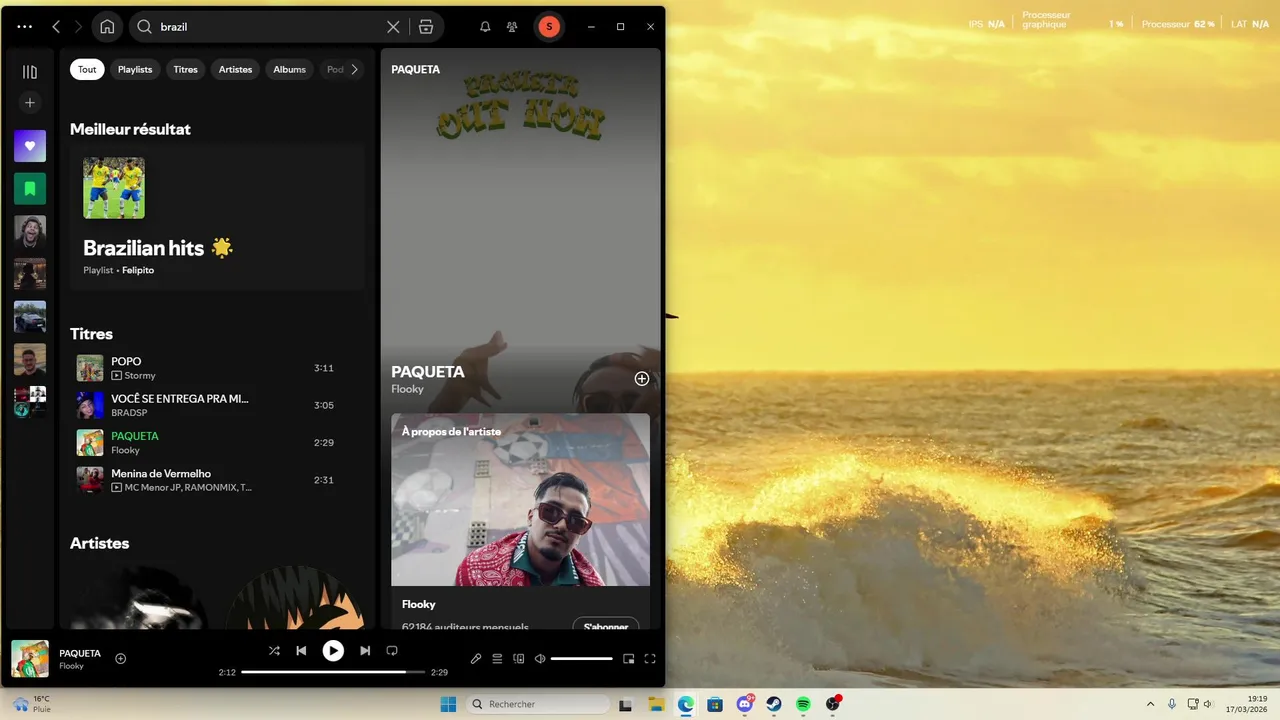Add PAQUETA to library in right panel
The width and height of the screenshot is (1280, 720).
tap(642, 379)
